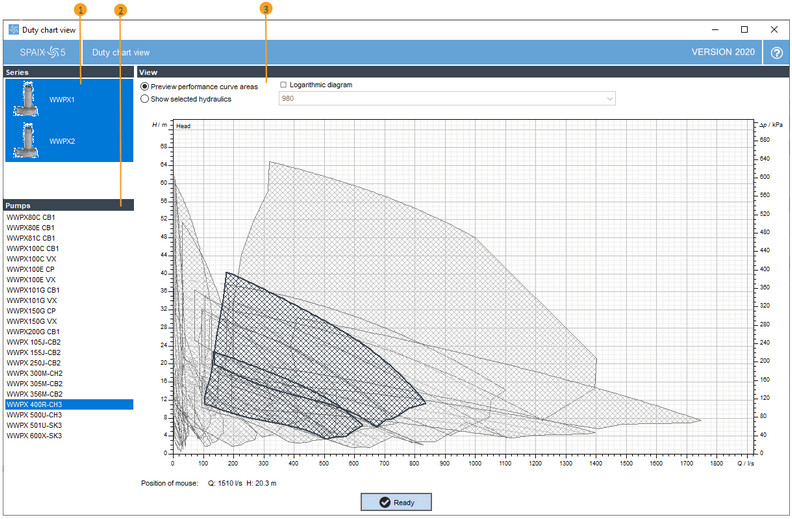The image size is (792, 519).
Task: Select Preview performance curve areas option
Action: click(x=199, y=87)
